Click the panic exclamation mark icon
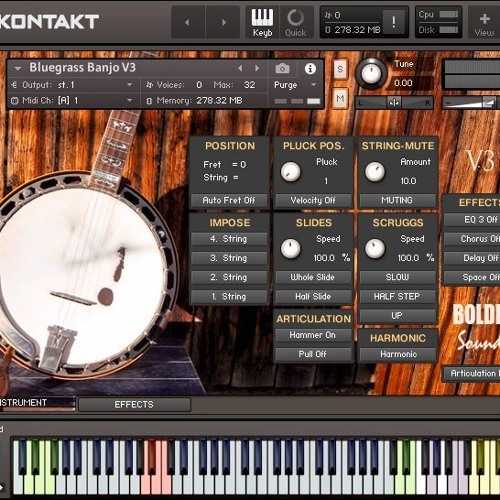 coord(394,22)
